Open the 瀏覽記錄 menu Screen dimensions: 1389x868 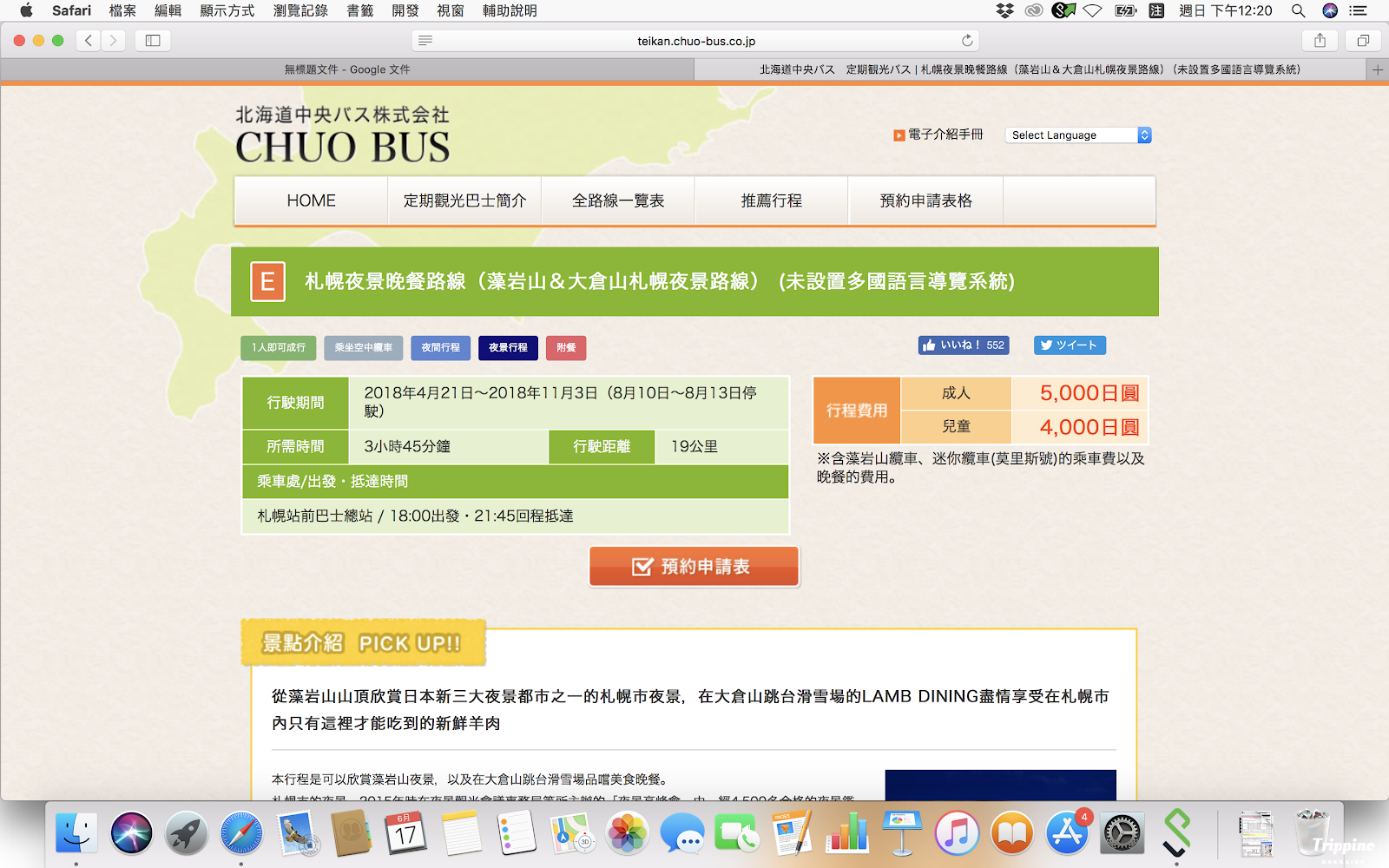300,10
